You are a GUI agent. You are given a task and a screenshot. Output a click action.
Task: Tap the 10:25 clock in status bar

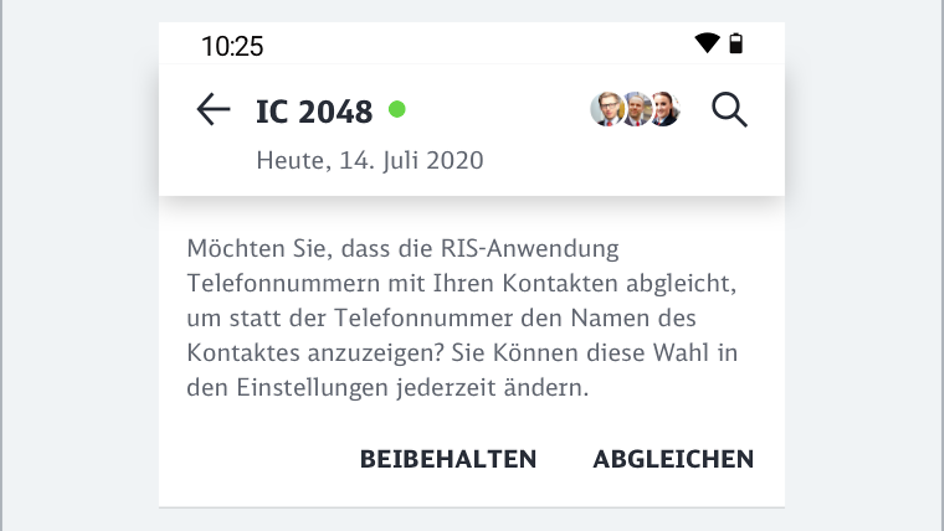click(x=232, y=46)
